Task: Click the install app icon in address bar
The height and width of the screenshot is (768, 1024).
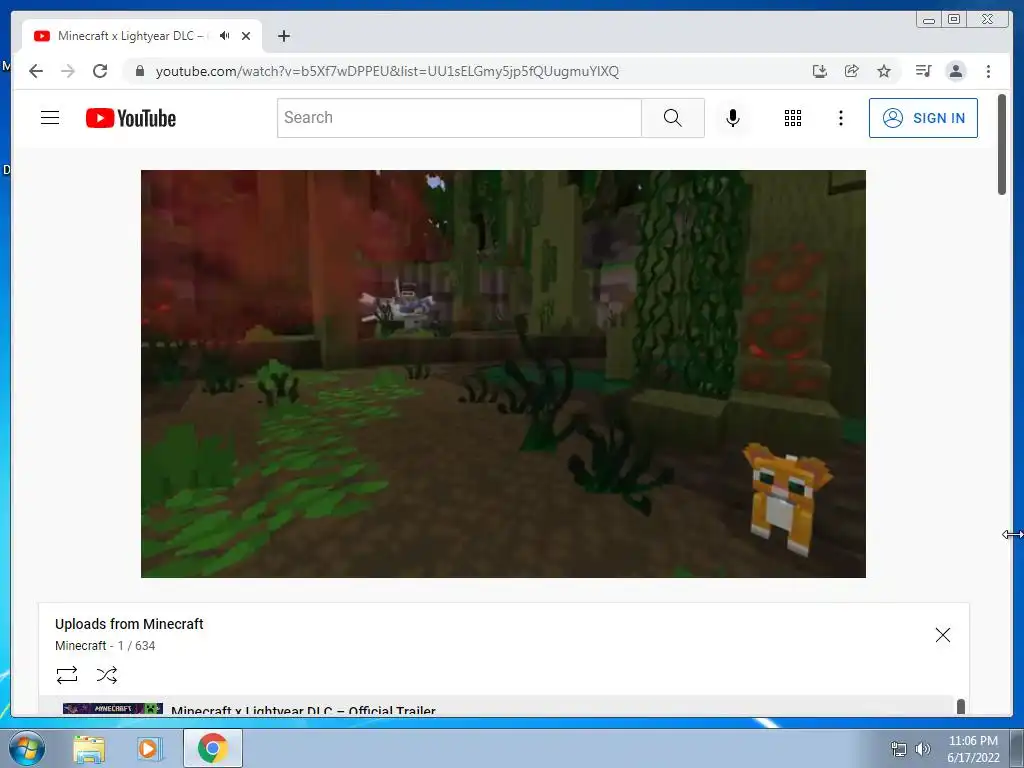Action: (x=820, y=71)
